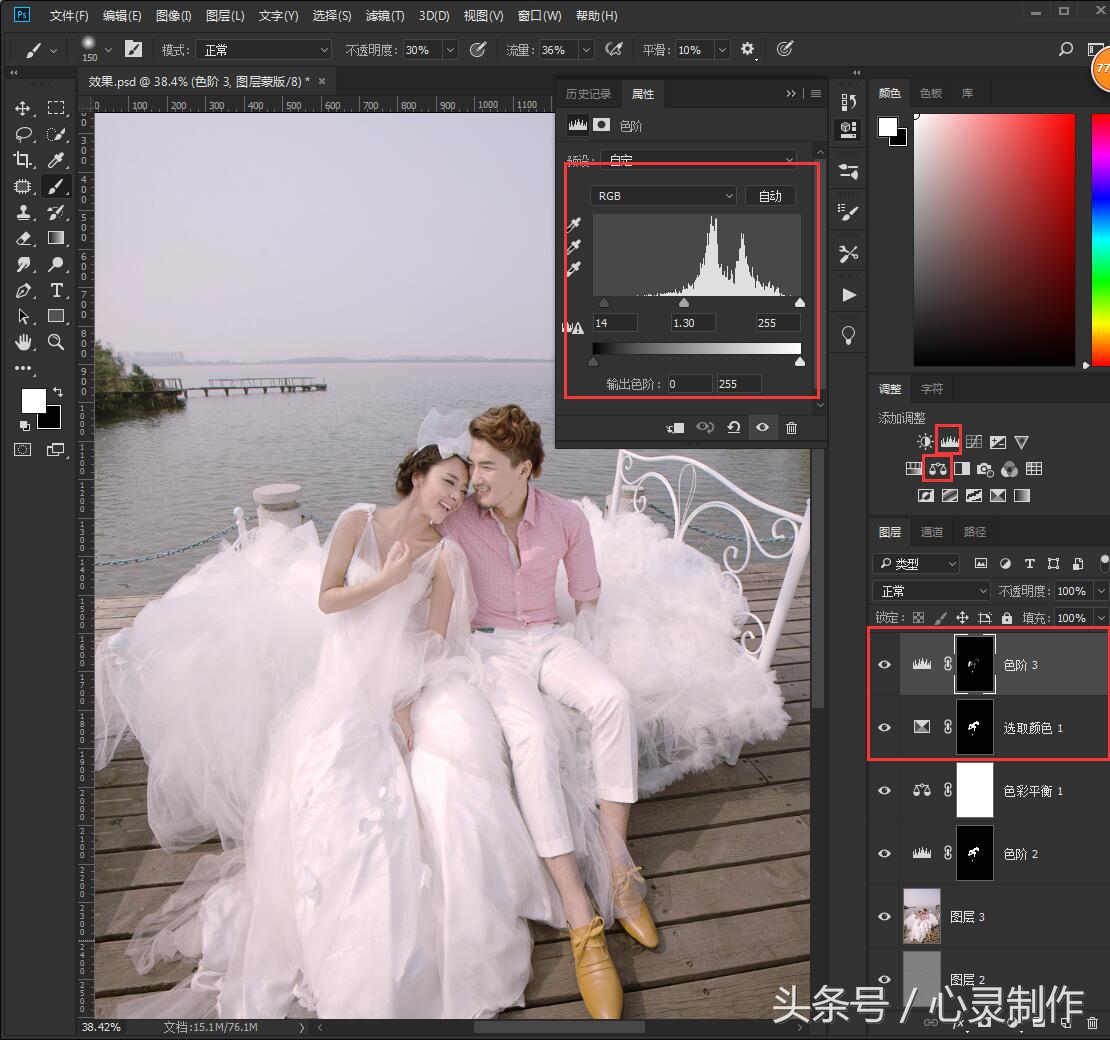The width and height of the screenshot is (1110, 1040).
Task: Open the brush blend mode 模式 dropdown
Action: 263,49
